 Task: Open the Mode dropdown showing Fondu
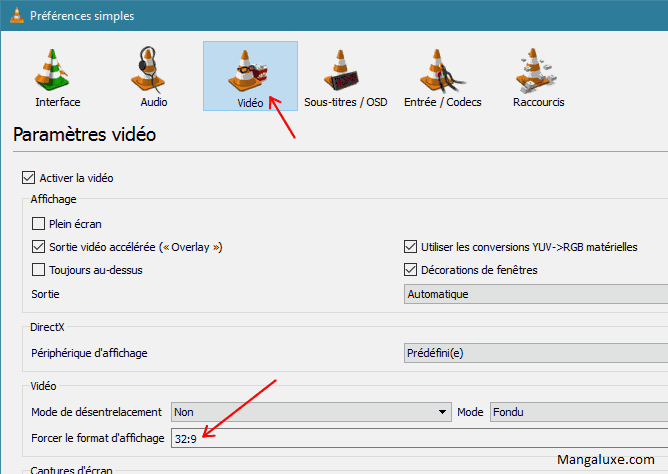(x=577, y=412)
